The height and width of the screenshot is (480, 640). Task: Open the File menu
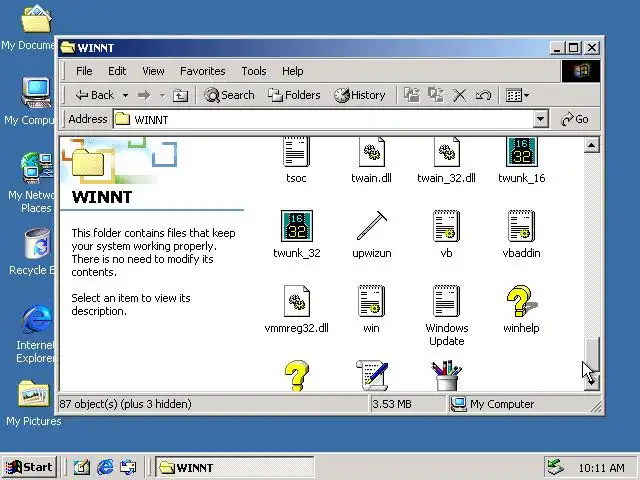click(84, 71)
